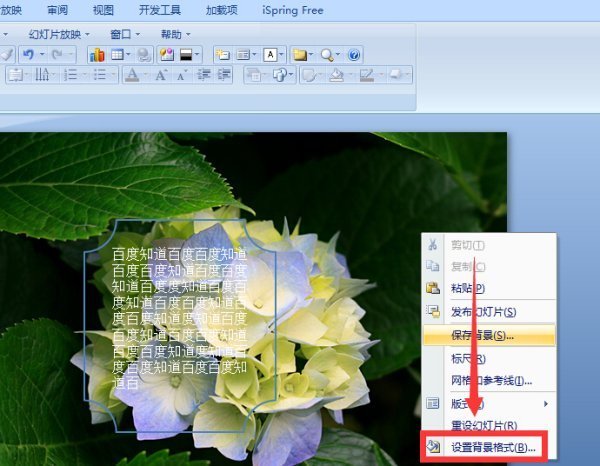Choose 重设幻灯片(R) in context menu
The height and width of the screenshot is (466, 600).
[489, 425]
